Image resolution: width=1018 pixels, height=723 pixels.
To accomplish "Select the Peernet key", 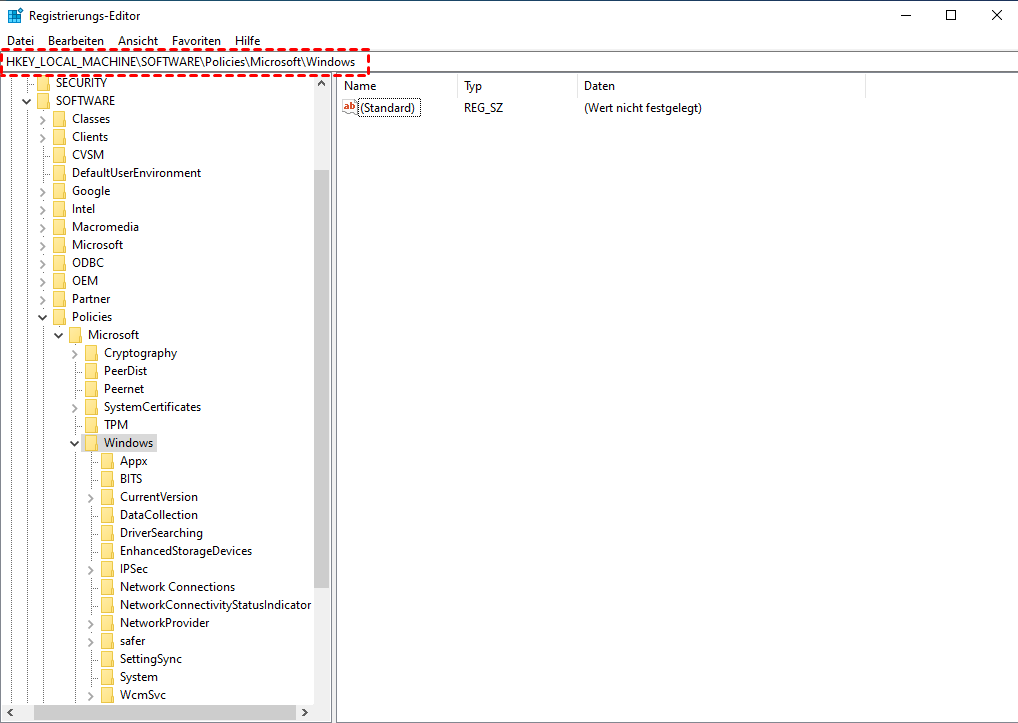I will (124, 389).
